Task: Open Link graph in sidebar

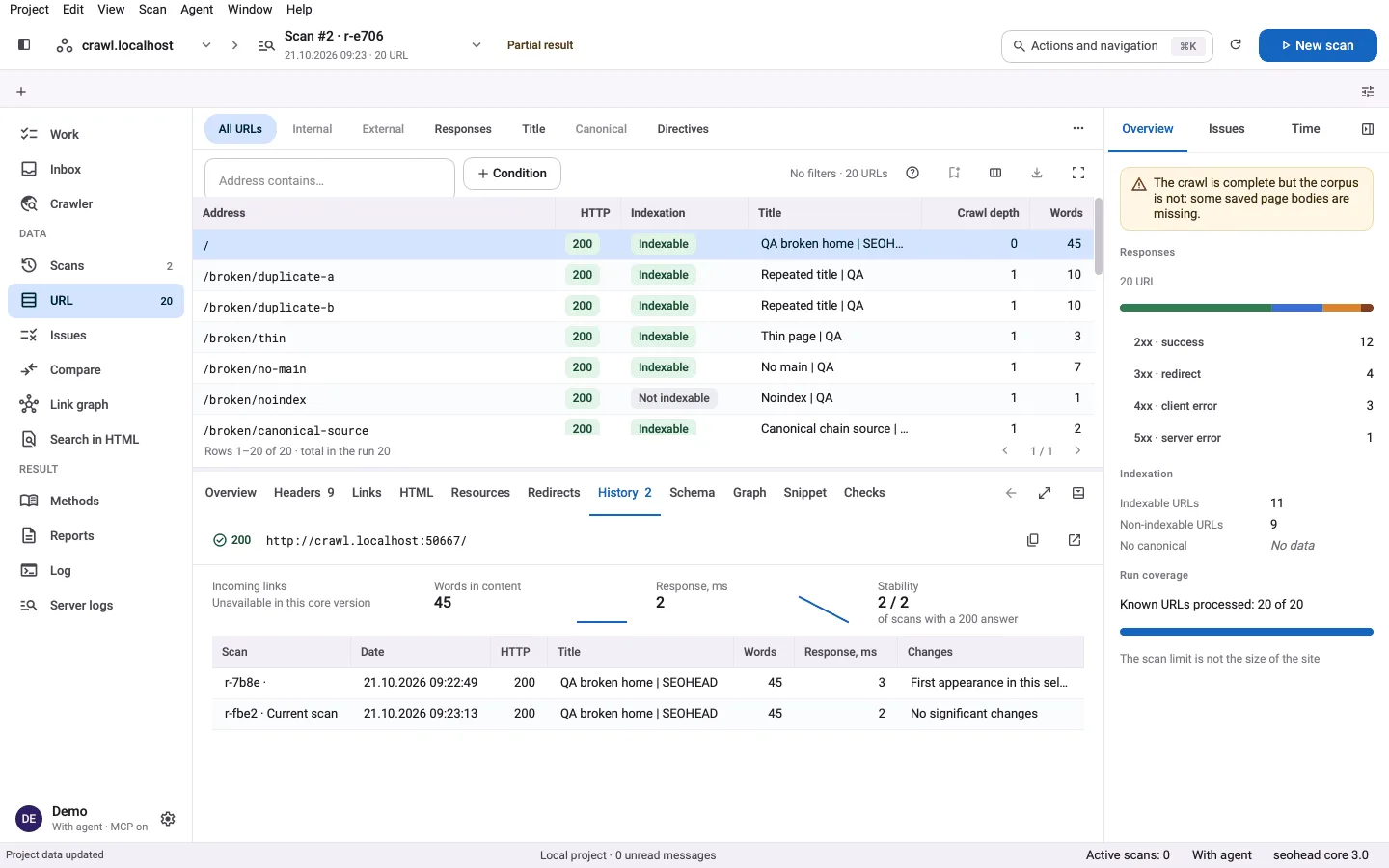Action: click(x=95, y=405)
